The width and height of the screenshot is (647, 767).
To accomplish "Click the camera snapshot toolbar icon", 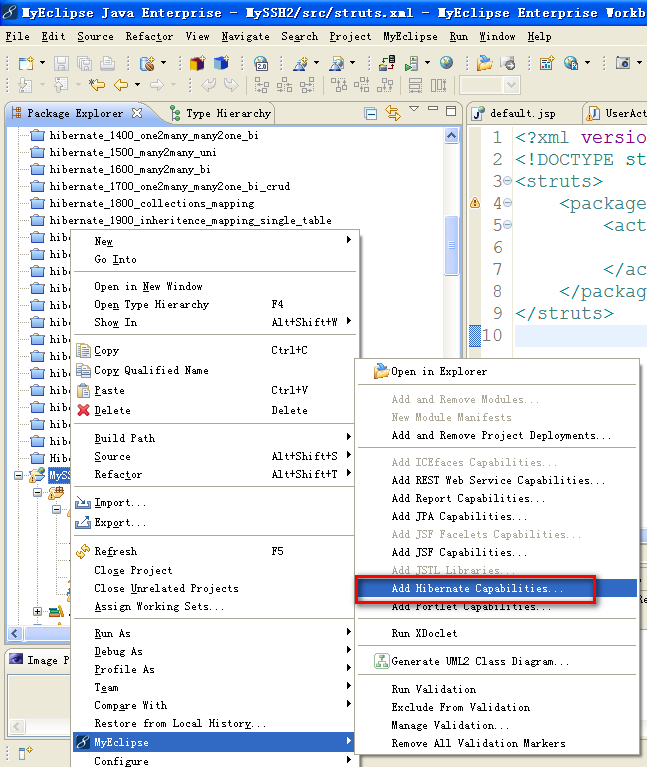I will [623, 63].
